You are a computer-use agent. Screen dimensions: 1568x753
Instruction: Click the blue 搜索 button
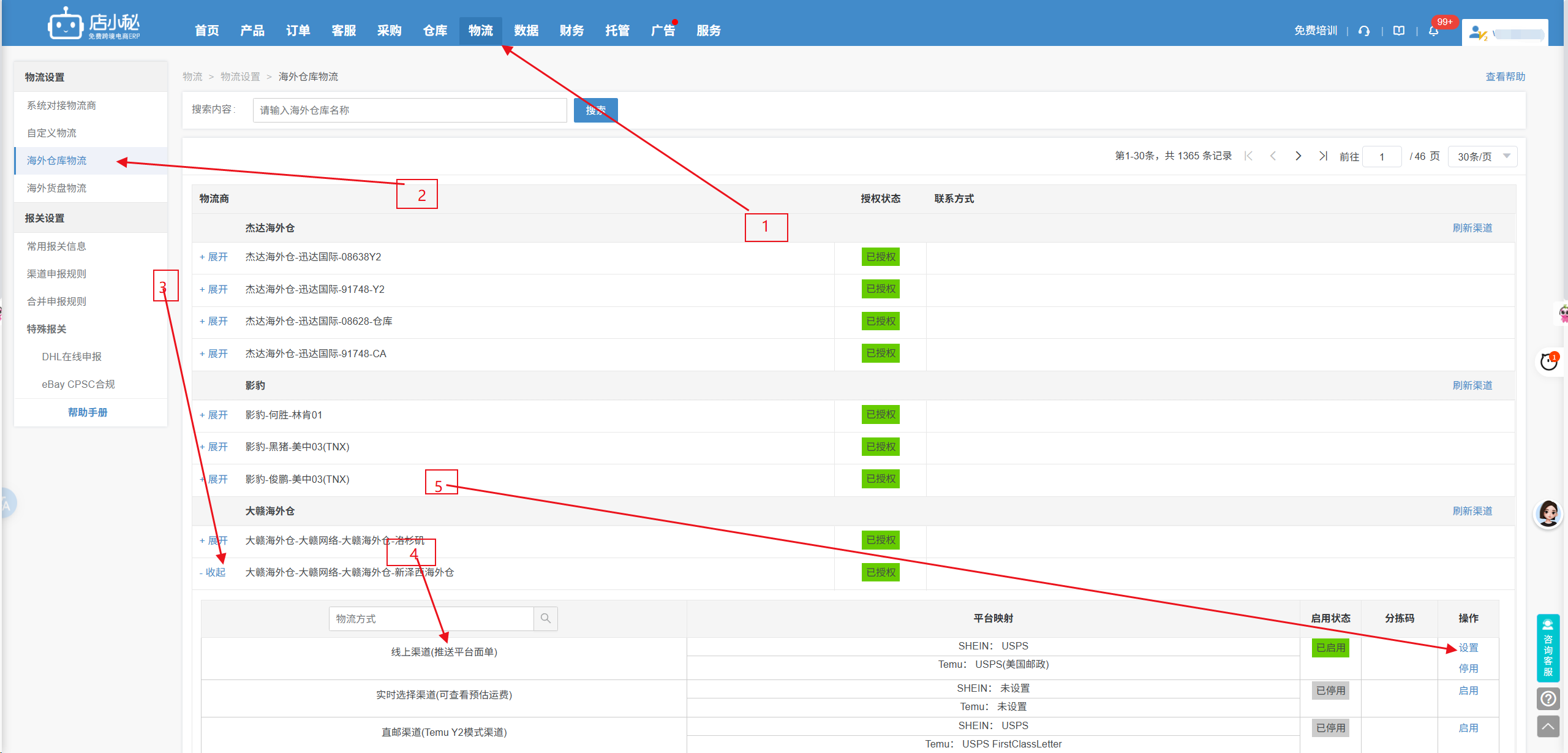point(595,110)
